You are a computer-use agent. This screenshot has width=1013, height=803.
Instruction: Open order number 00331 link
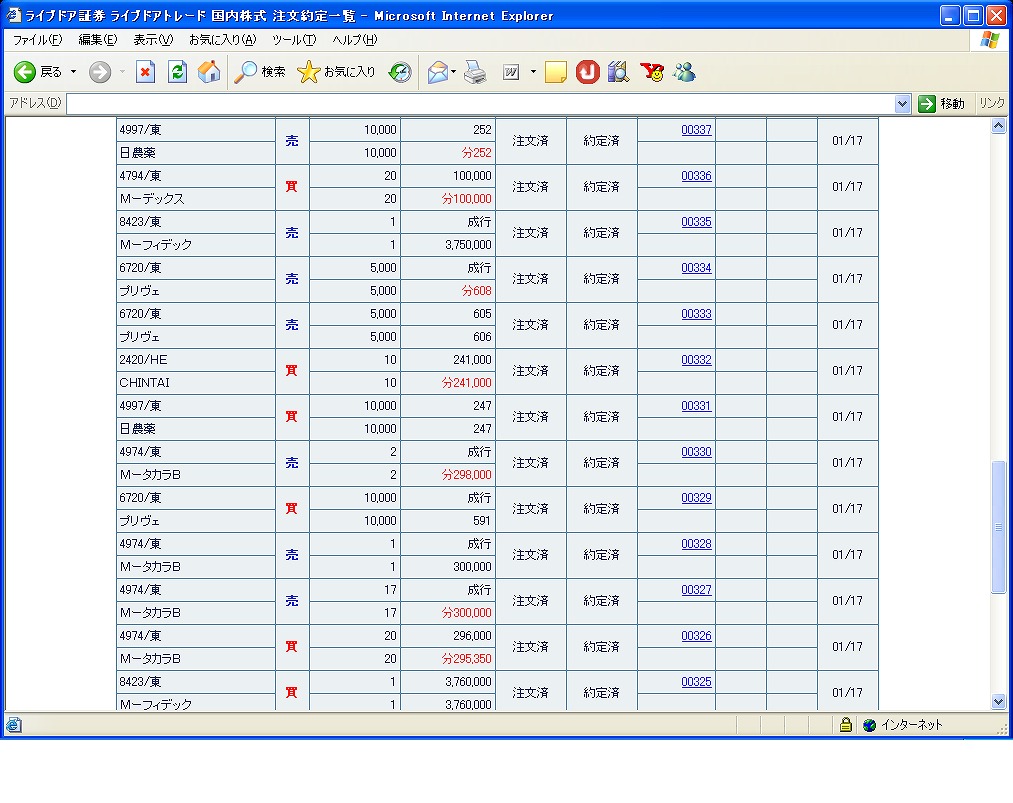696,405
